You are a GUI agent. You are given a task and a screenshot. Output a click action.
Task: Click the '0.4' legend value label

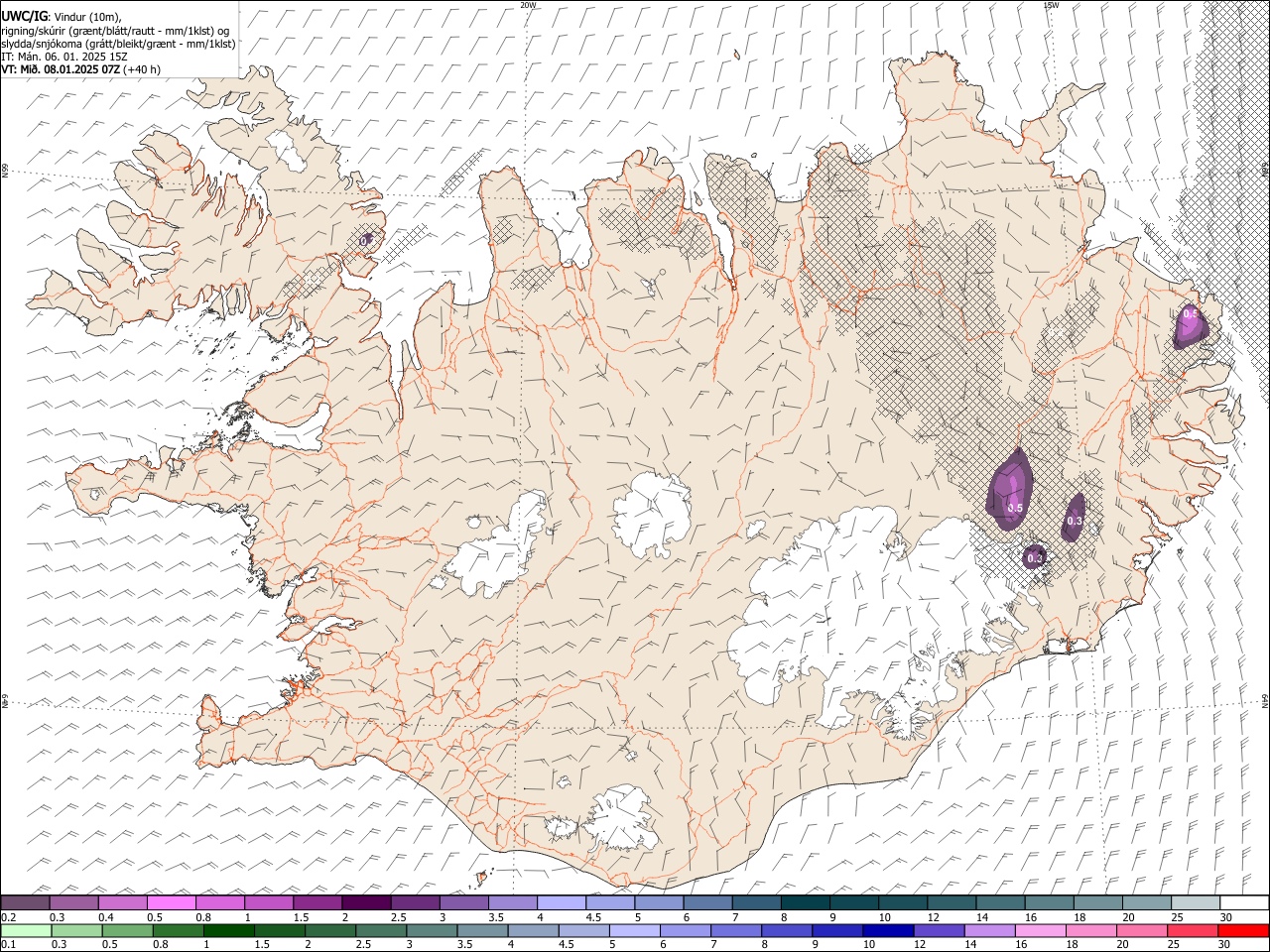point(104,917)
